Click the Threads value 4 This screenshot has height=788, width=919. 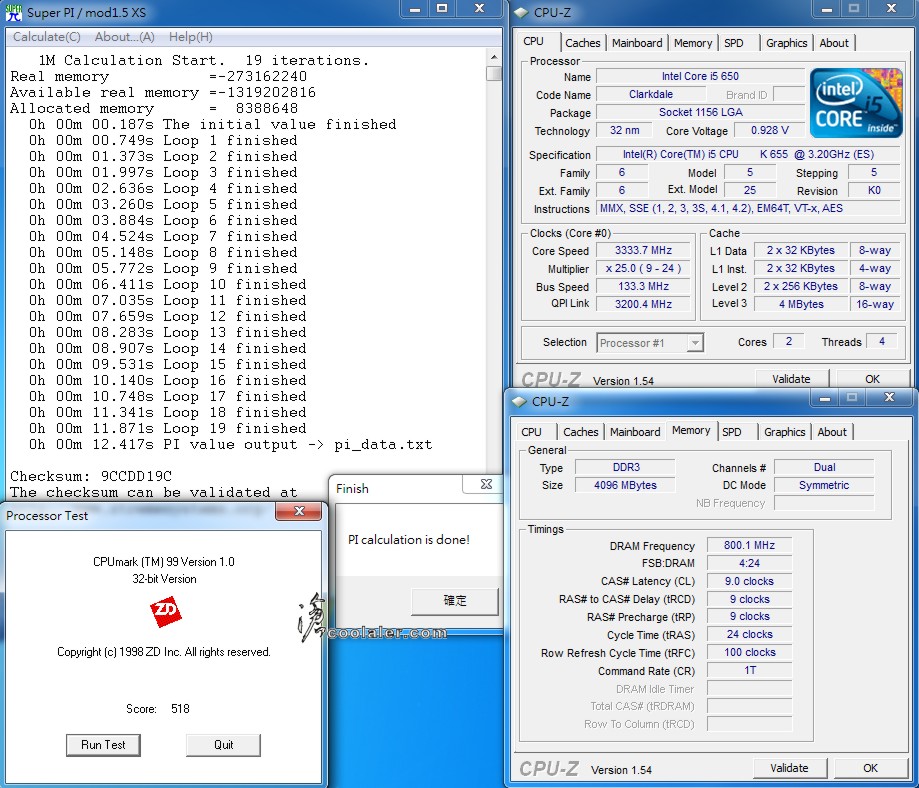pyautogui.click(x=881, y=341)
